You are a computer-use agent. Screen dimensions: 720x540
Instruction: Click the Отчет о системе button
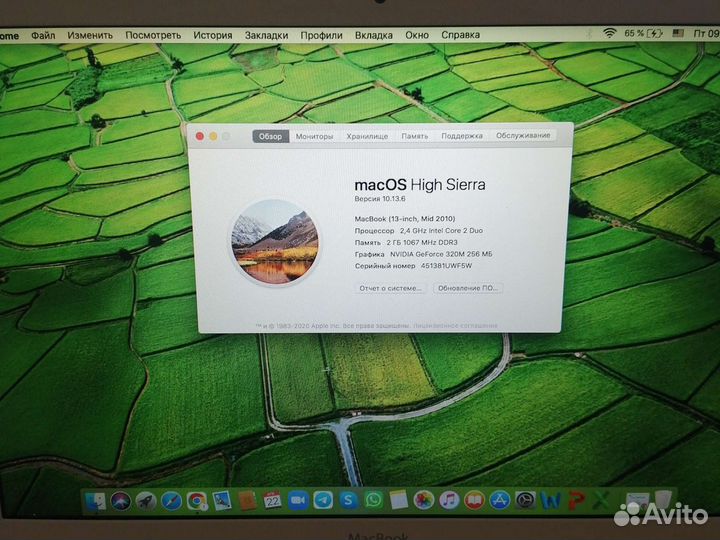point(390,288)
